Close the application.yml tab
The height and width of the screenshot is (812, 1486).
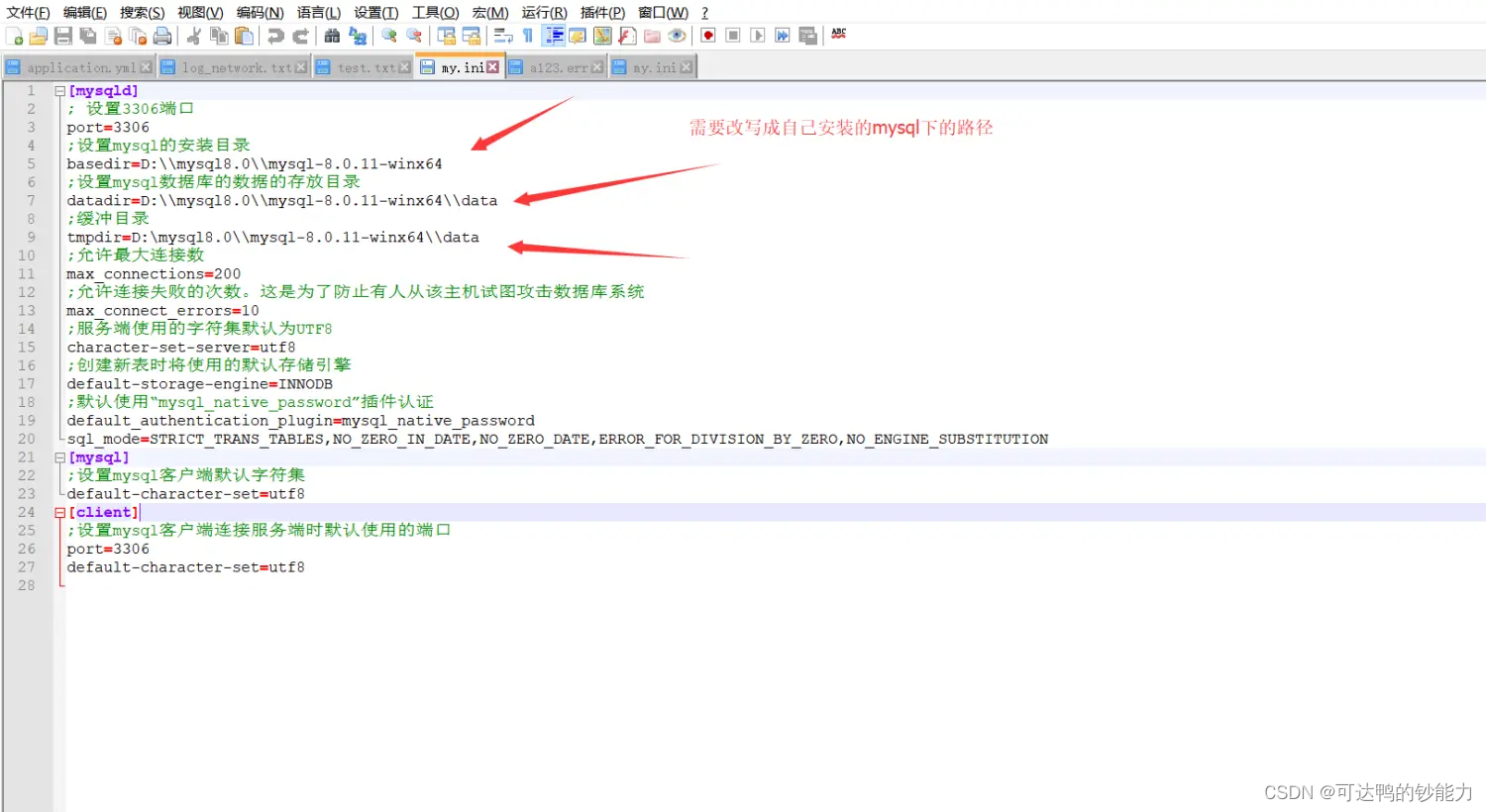click(146, 67)
